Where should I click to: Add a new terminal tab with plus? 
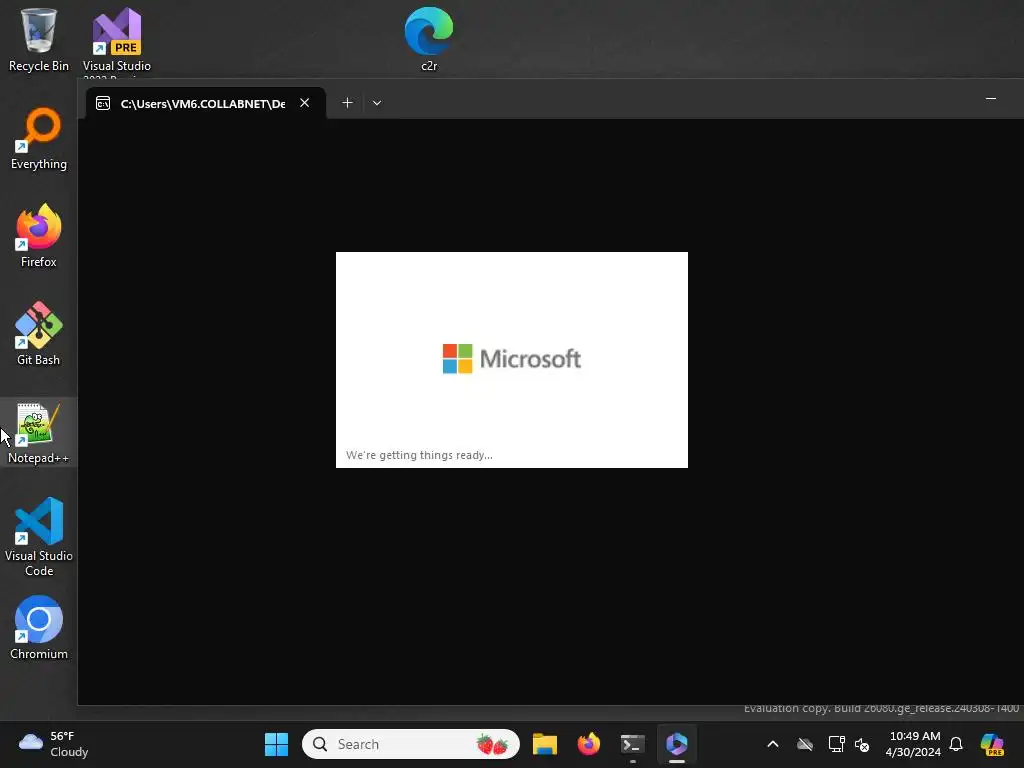(x=347, y=103)
